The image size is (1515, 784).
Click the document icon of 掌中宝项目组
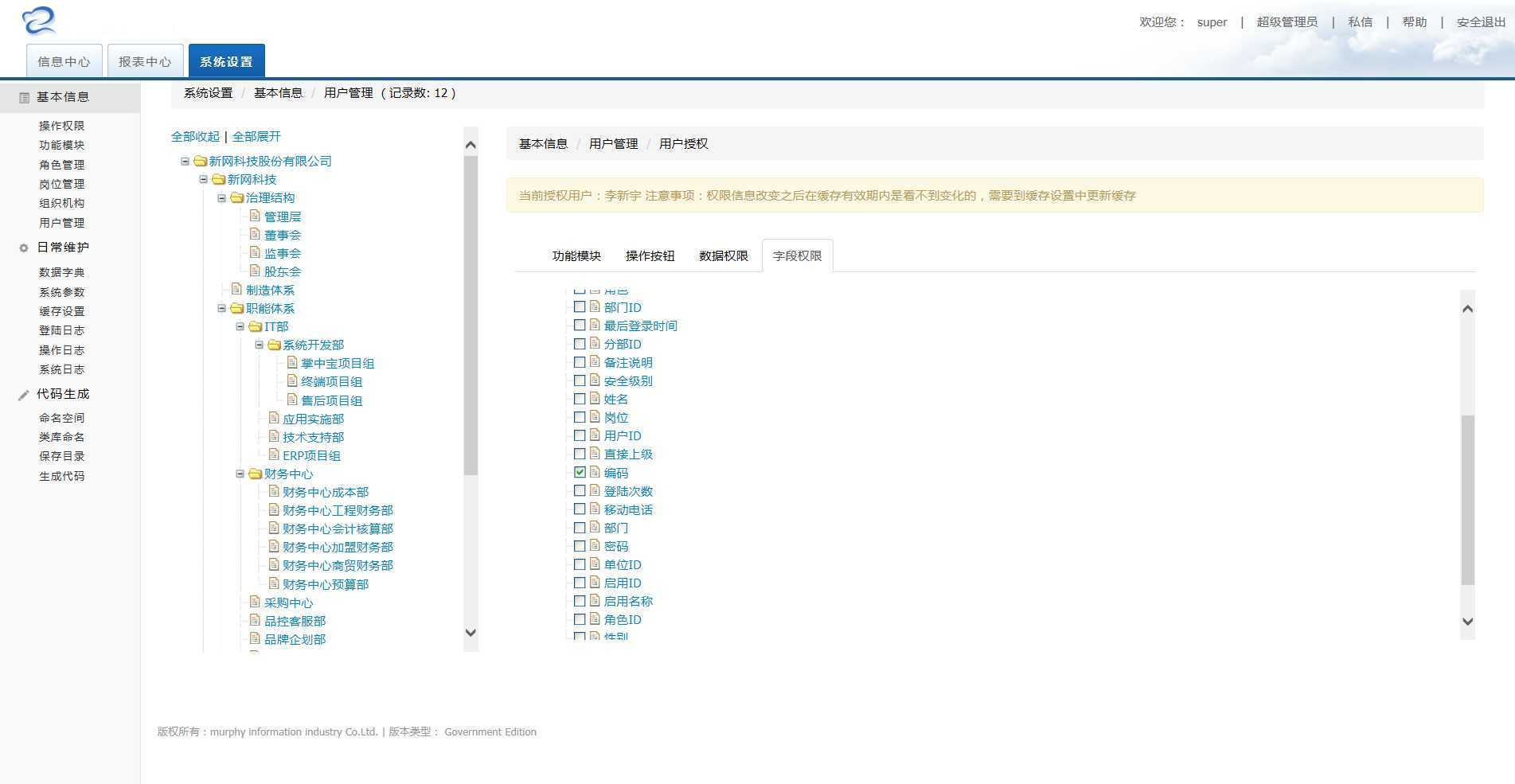coord(292,362)
